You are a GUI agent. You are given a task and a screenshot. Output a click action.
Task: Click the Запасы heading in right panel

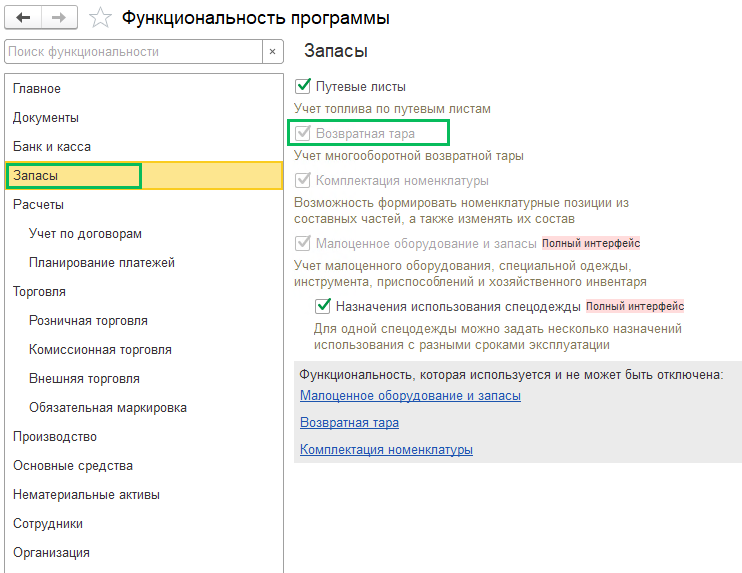[336, 51]
